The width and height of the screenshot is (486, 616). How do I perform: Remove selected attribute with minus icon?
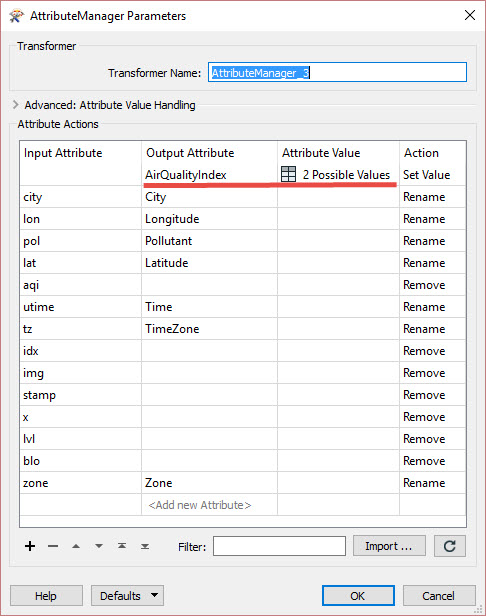[x=53, y=546]
